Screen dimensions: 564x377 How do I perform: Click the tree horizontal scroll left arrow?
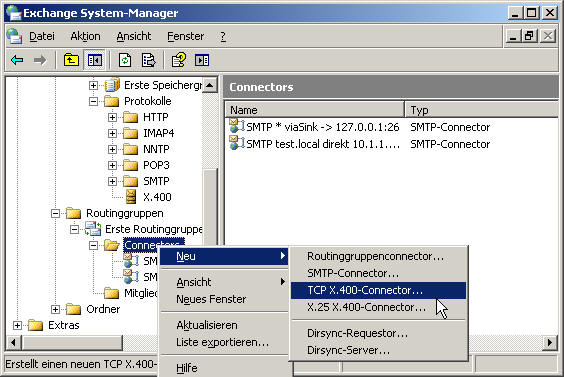point(13,342)
